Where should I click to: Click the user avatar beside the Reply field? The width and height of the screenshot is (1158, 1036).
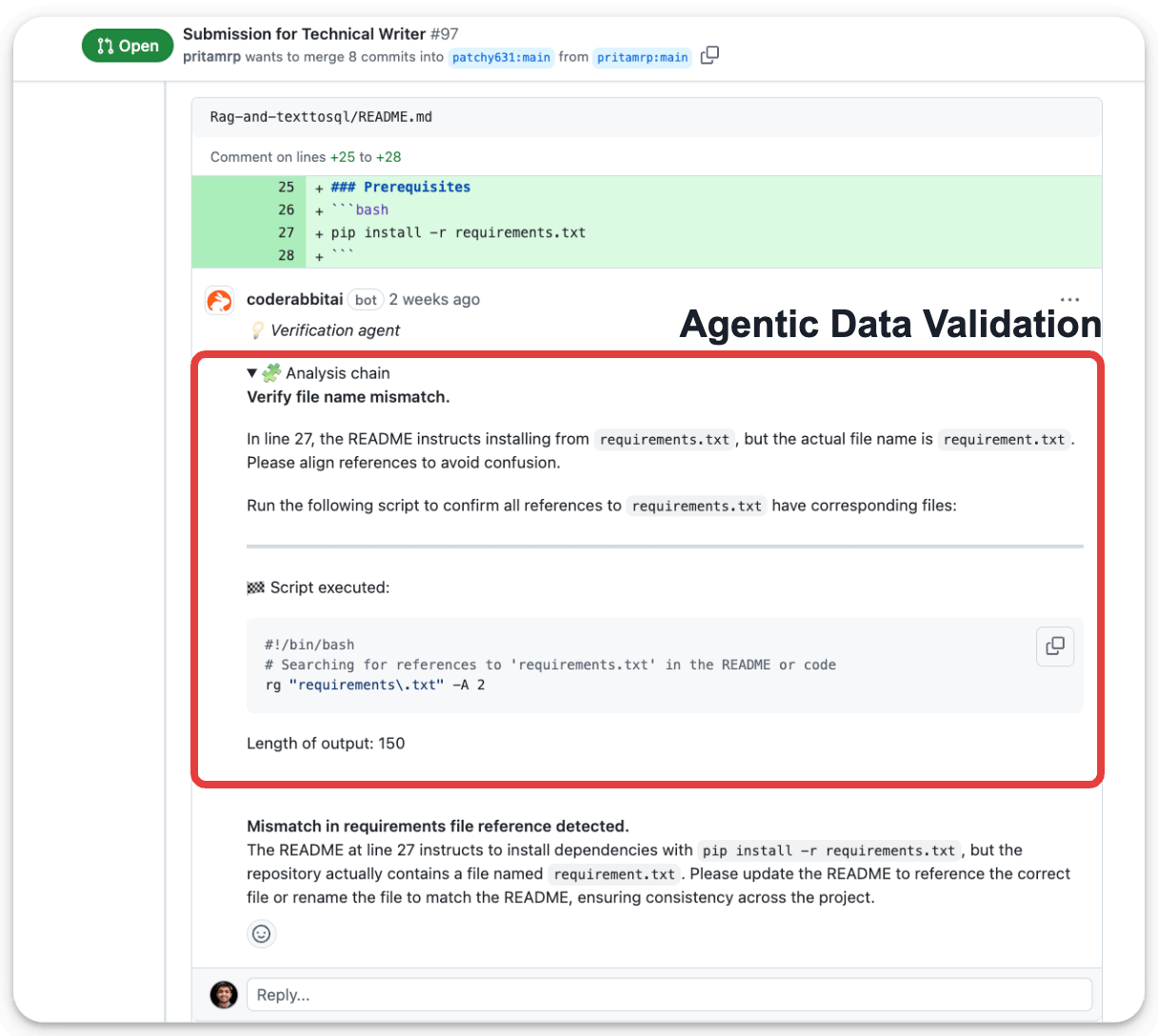(224, 994)
